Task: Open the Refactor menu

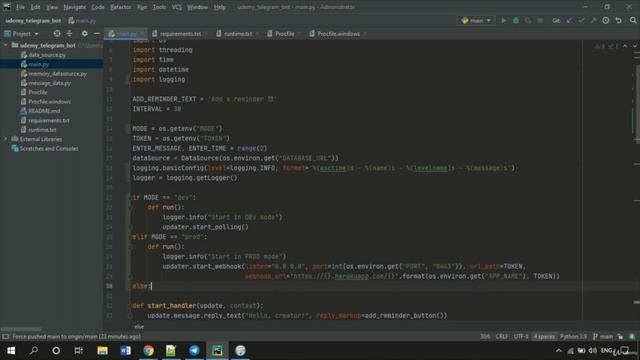Action: click(x=121, y=7)
